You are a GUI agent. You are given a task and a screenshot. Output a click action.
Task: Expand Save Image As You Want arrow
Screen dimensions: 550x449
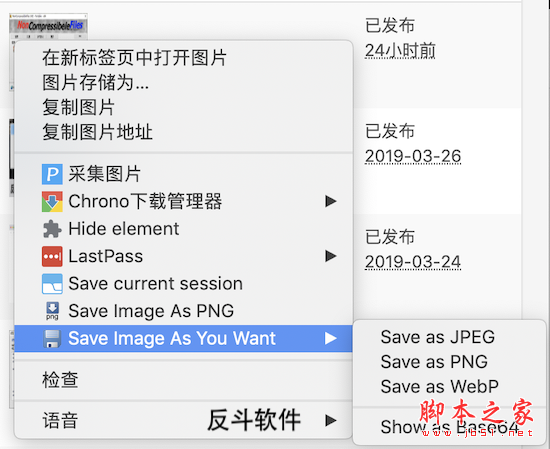click(x=331, y=339)
